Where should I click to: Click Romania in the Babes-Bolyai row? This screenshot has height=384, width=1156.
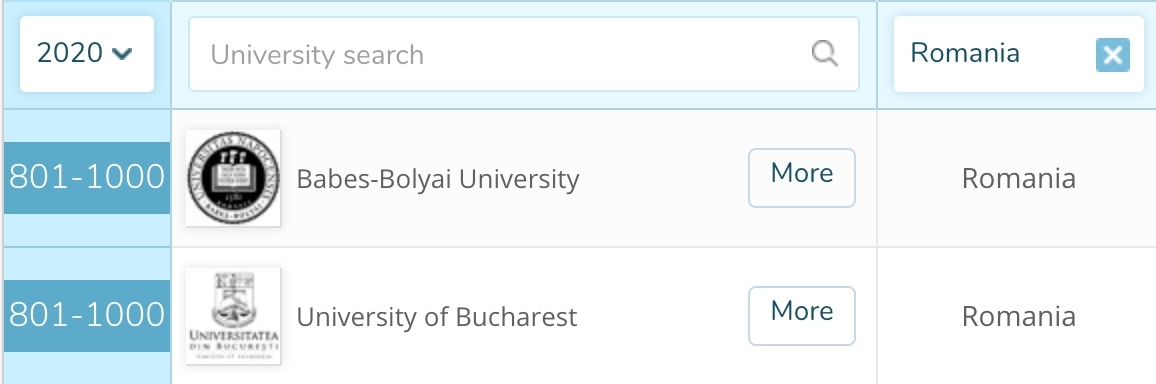pyautogui.click(x=1018, y=178)
